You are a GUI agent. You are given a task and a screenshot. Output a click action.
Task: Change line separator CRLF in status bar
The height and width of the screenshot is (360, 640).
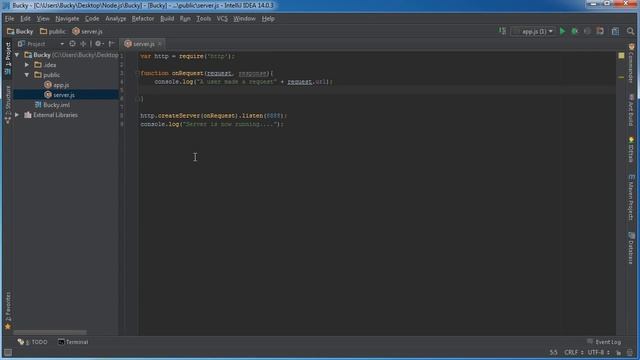[x=573, y=353]
